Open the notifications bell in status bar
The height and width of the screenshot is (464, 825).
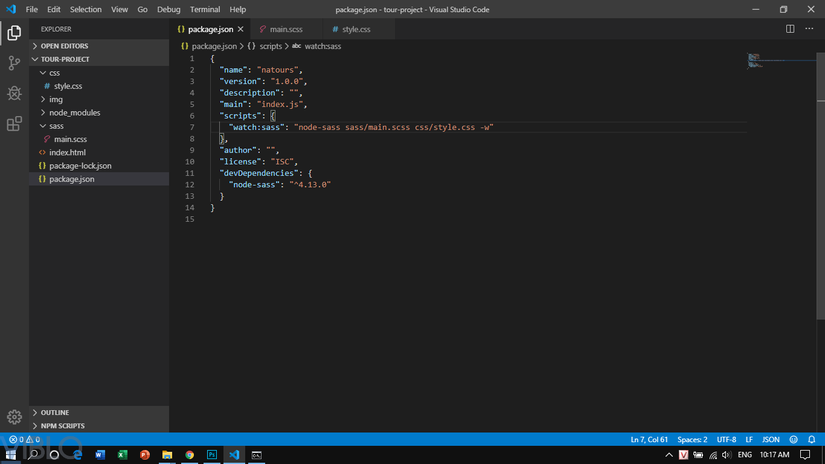(x=812, y=439)
